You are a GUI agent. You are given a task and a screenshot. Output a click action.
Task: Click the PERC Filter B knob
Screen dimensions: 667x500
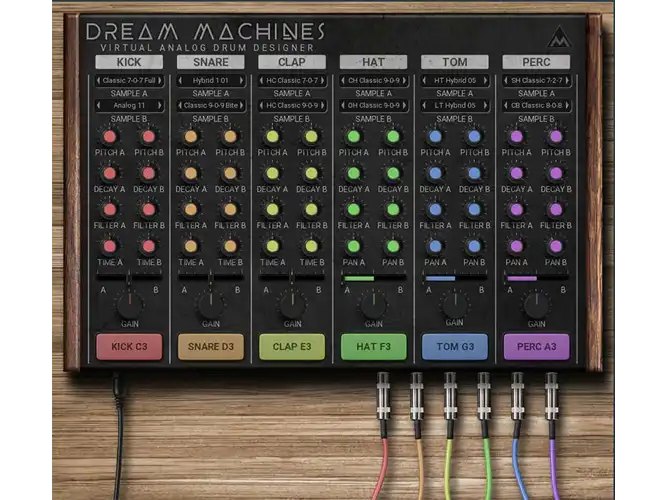(556, 209)
